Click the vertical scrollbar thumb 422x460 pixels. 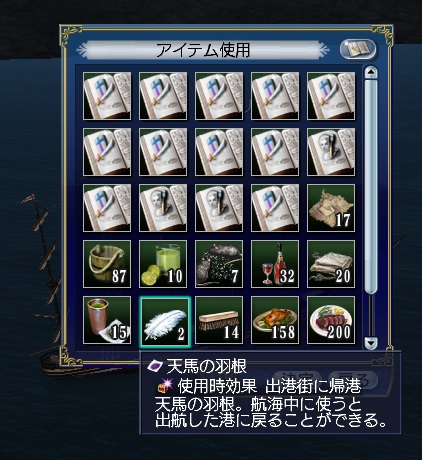click(x=371, y=187)
